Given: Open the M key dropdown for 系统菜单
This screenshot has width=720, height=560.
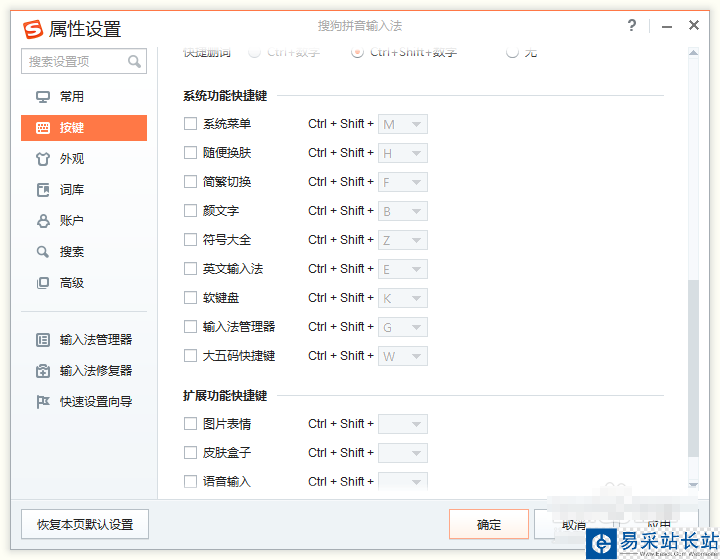Looking at the screenshot, I should (x=403, y=124).
